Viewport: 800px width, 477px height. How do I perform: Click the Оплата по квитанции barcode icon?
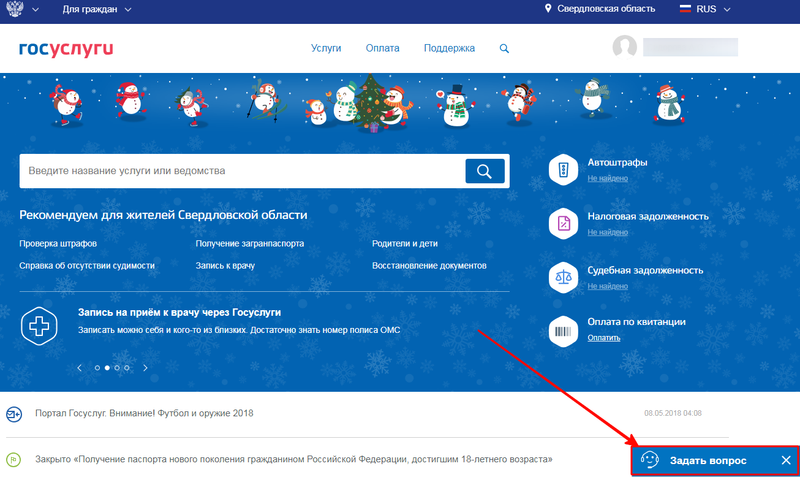click(x=563, y=332)
